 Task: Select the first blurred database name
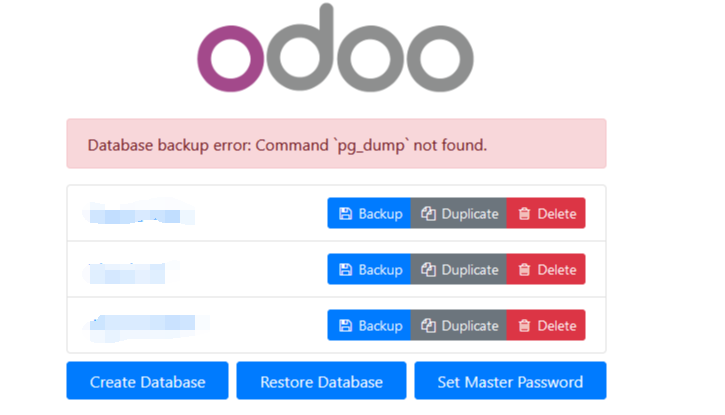tap(140, 214)
